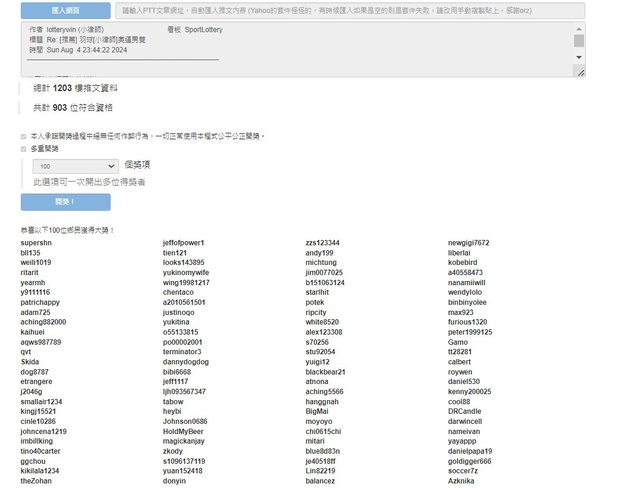The image size is (640, 490).
Task: Click the text area resize handle corner
Action: click(x=581, y=73)
